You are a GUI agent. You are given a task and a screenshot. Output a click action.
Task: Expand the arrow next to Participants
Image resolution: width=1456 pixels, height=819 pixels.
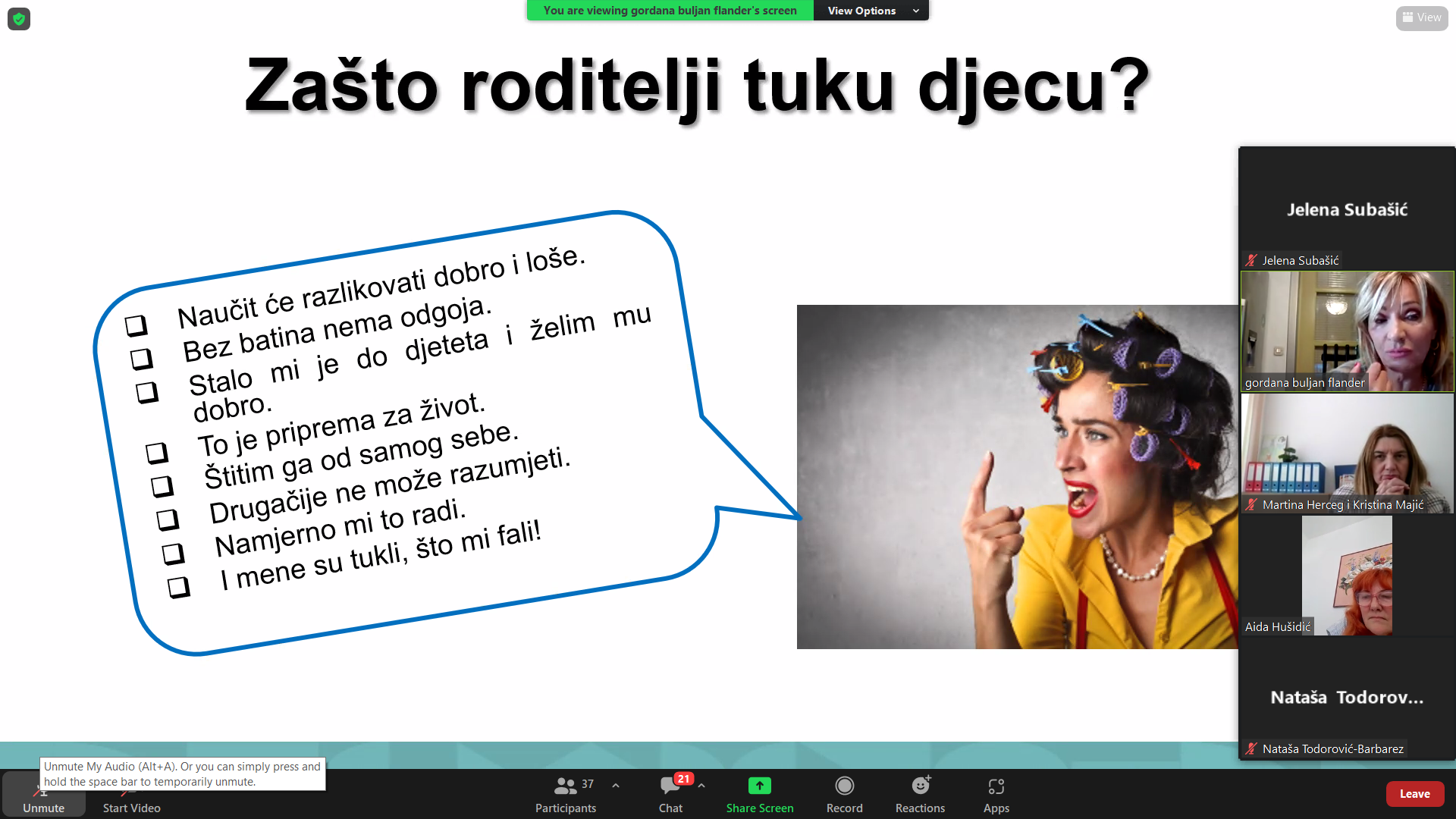coord(616,786)
